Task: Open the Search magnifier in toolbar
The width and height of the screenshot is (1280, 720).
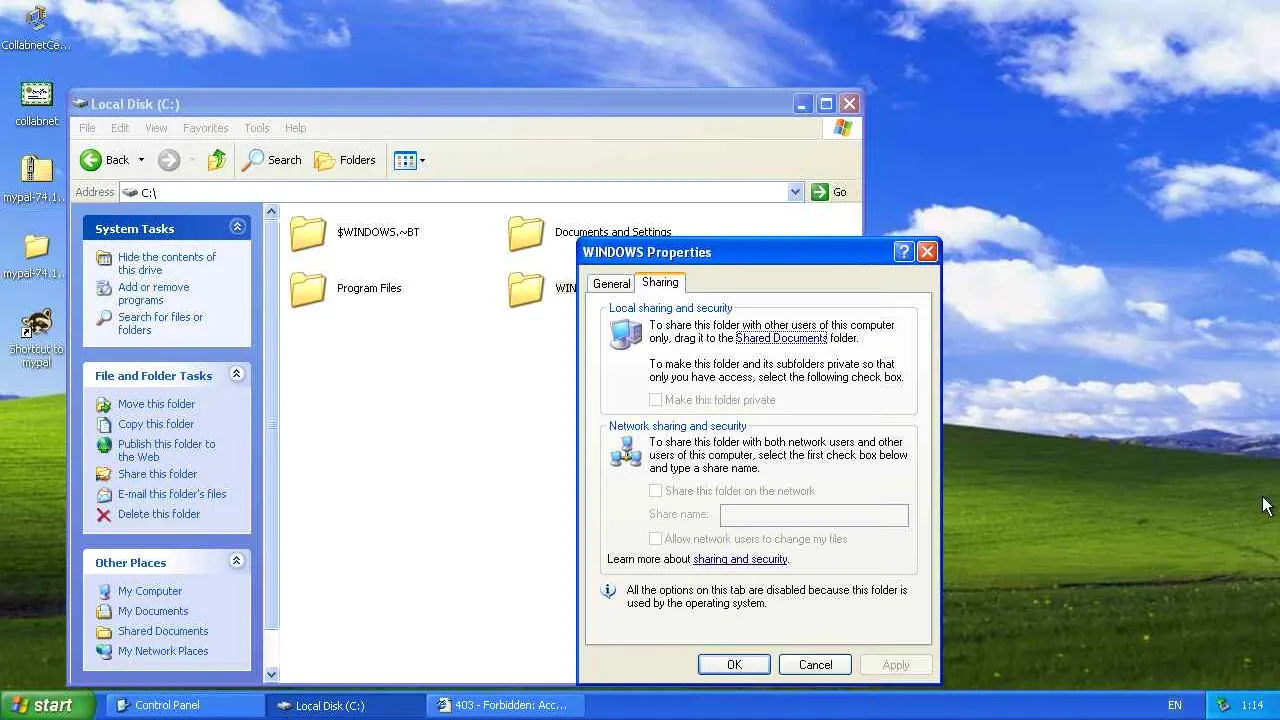Action: 254,160
